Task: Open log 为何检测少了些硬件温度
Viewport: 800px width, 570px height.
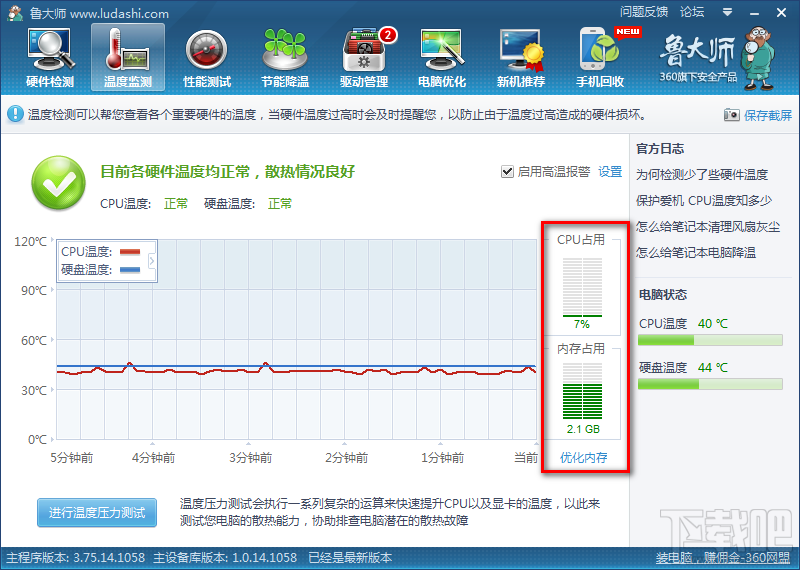Action: [x=702, y=175]
